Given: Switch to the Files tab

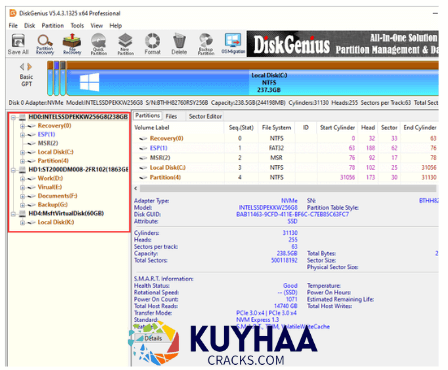Looking at the screenshot, I should (171, 116).
